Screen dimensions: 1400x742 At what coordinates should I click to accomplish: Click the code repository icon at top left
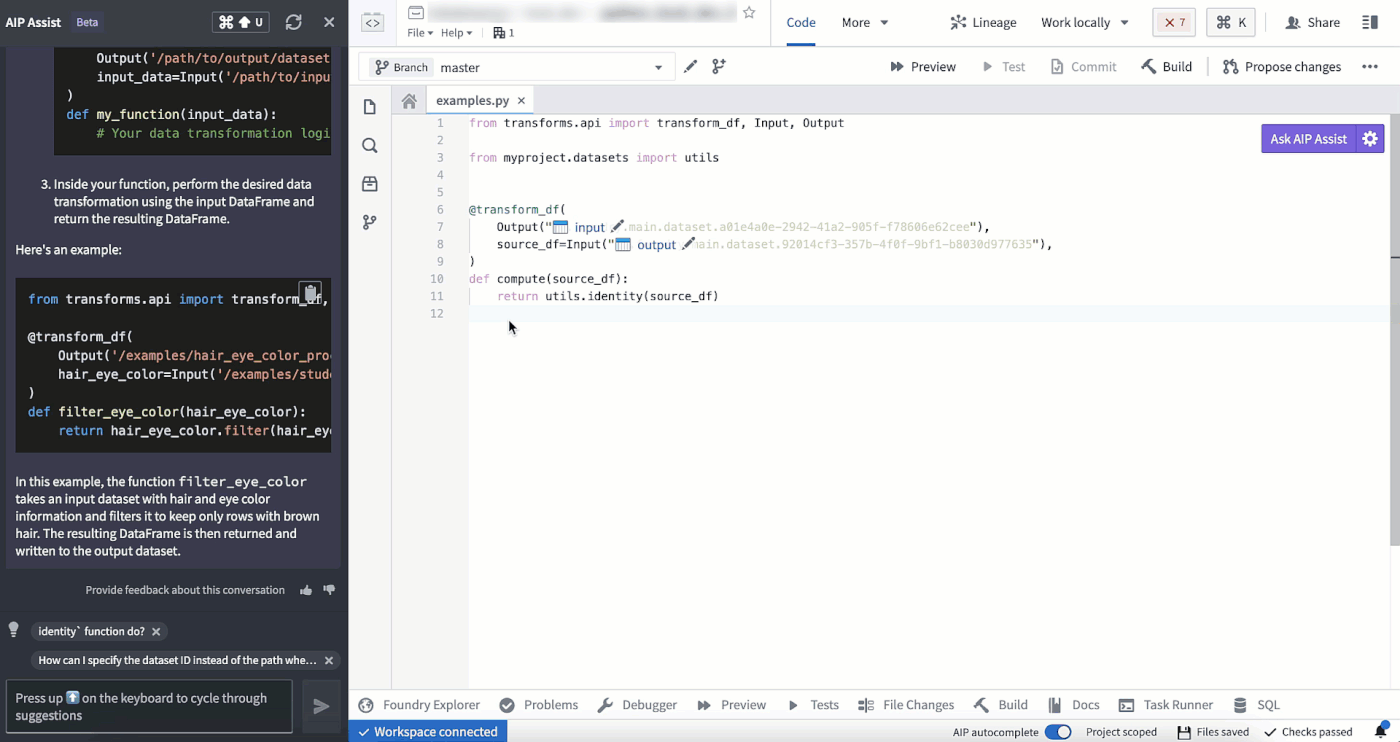point(372,22)
